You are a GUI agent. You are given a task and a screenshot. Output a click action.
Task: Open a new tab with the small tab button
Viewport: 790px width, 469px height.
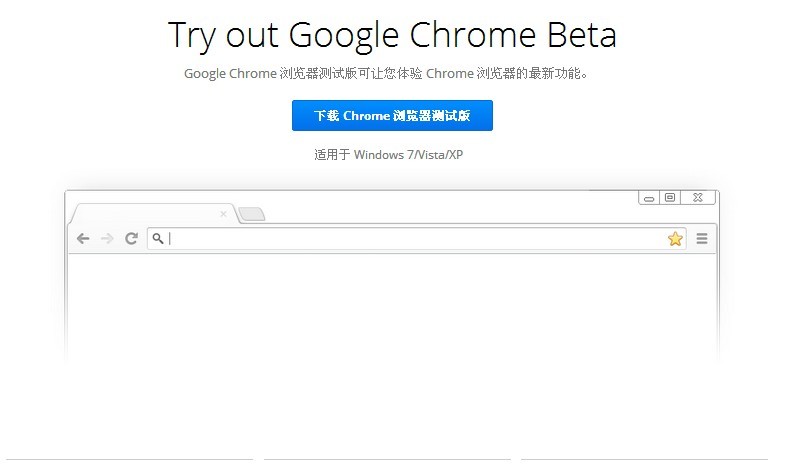[x=252, y=214]
